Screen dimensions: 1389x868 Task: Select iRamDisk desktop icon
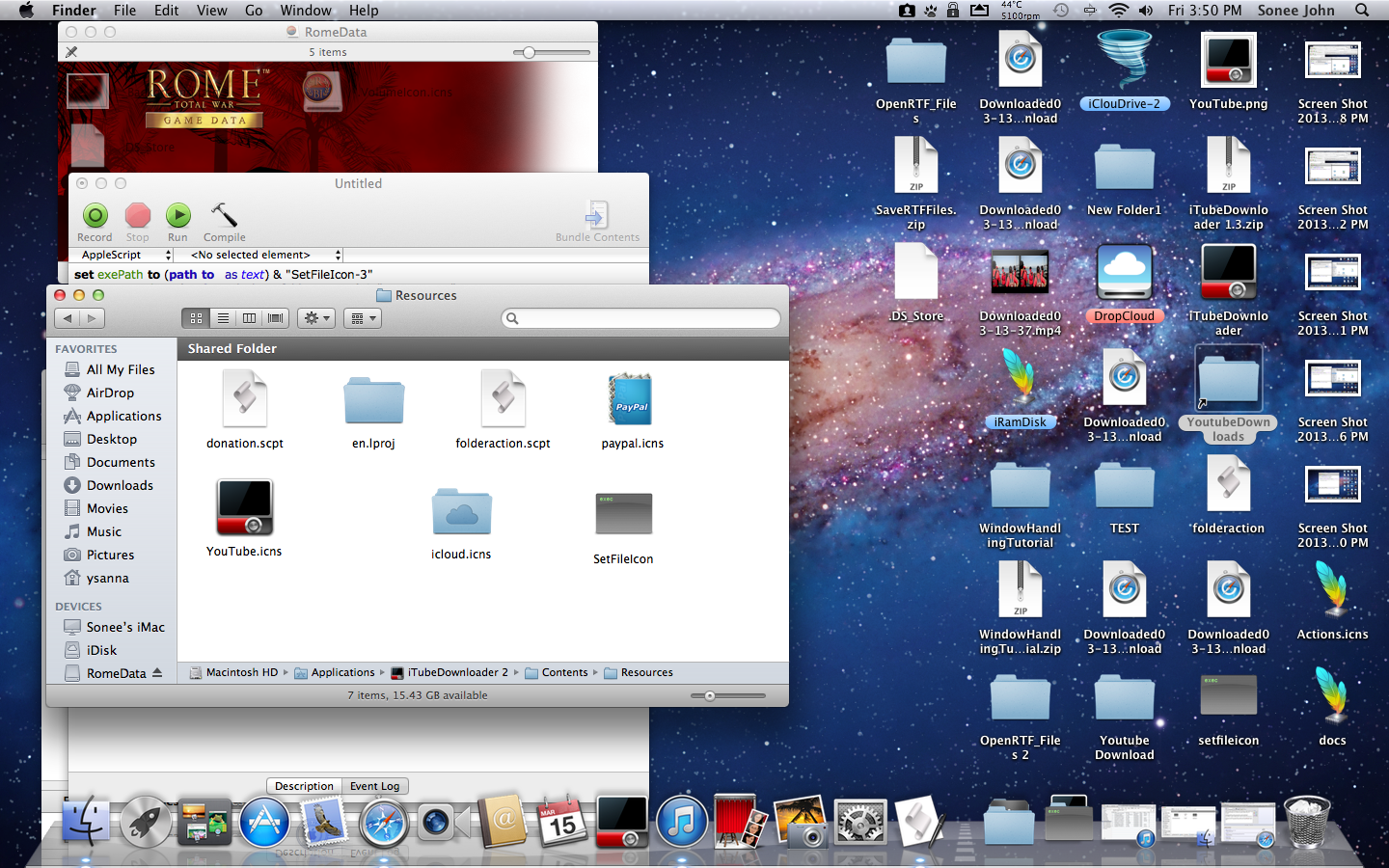(x=1021, y=389)
